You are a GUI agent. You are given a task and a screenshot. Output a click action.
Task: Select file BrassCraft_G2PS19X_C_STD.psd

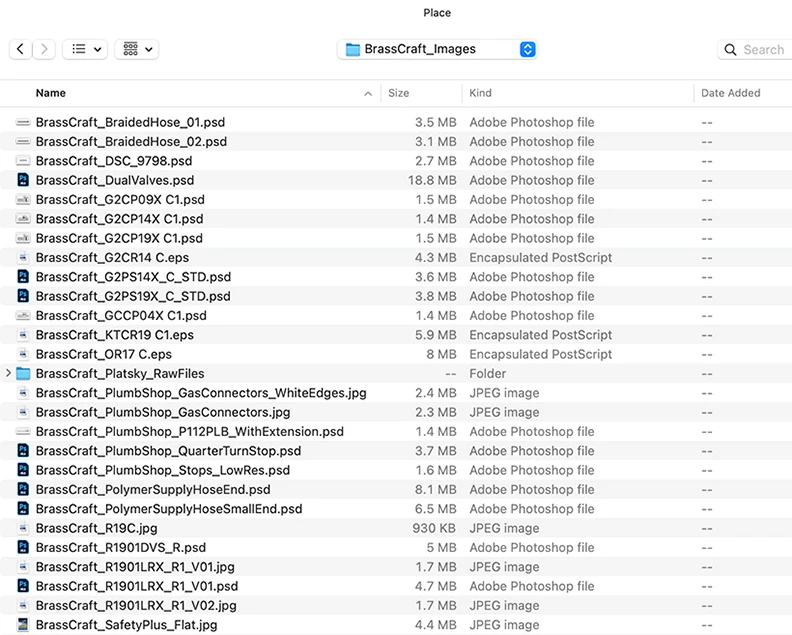click(x=133, y=296)
